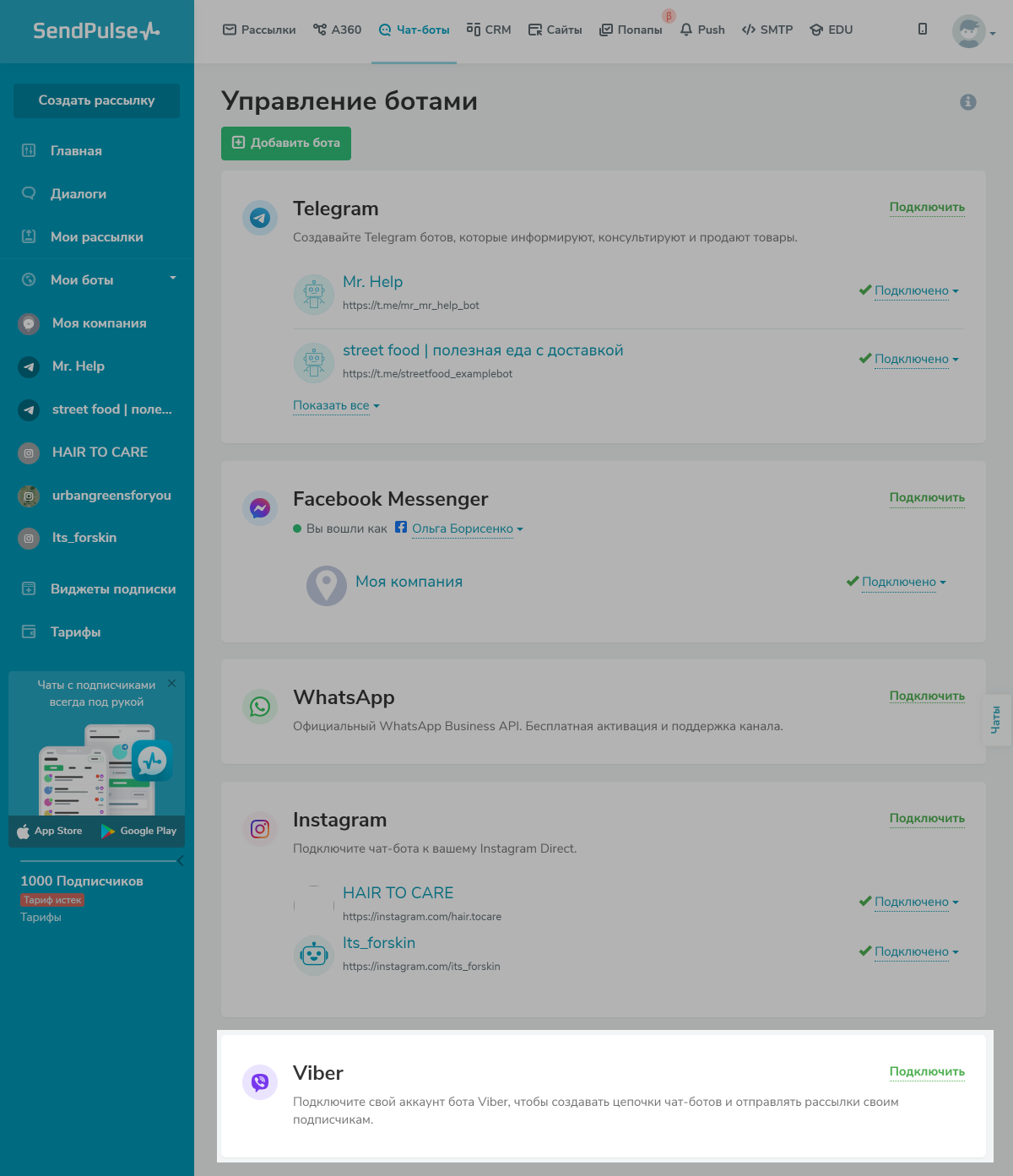The image size is (1013, 1176).
Task: Open Моя компания Facebook page link
Action: (409, 582)
